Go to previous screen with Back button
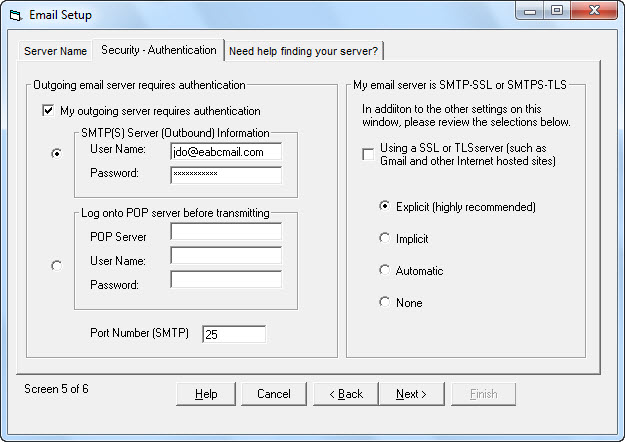Viewport: 625px width, 442px height. pos(346,394)
